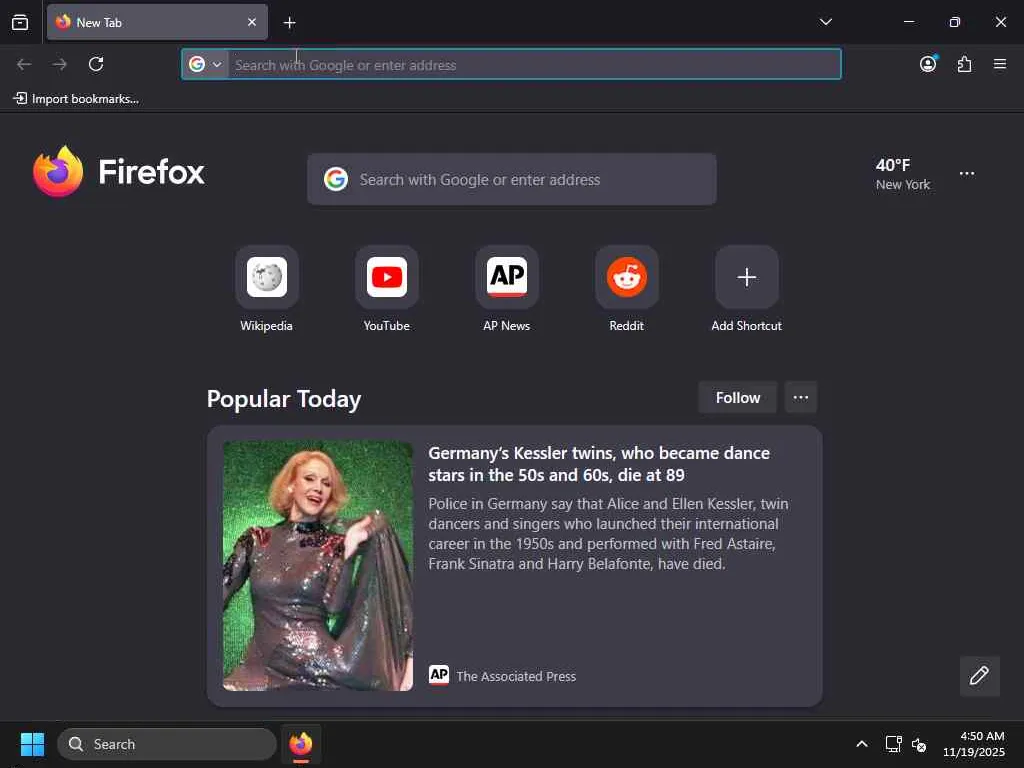
Task: Click the taskbar Search box
Action: click(167, 744)
